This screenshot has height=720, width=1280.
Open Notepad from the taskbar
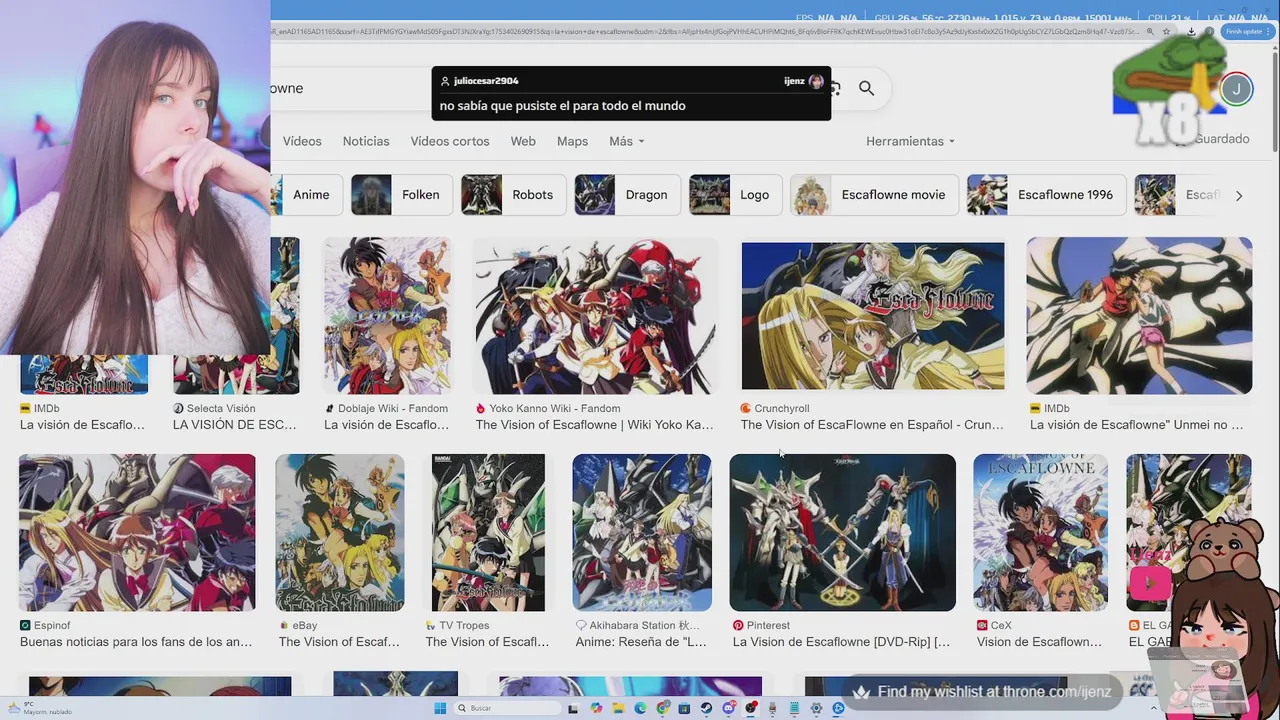(x=794, y=708)
